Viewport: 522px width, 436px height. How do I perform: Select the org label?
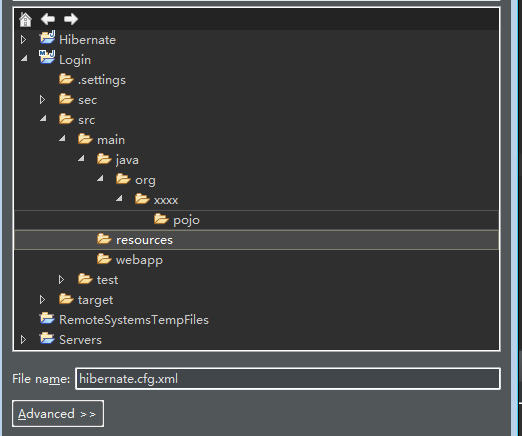pyautogui.click(x=145, y=181)
